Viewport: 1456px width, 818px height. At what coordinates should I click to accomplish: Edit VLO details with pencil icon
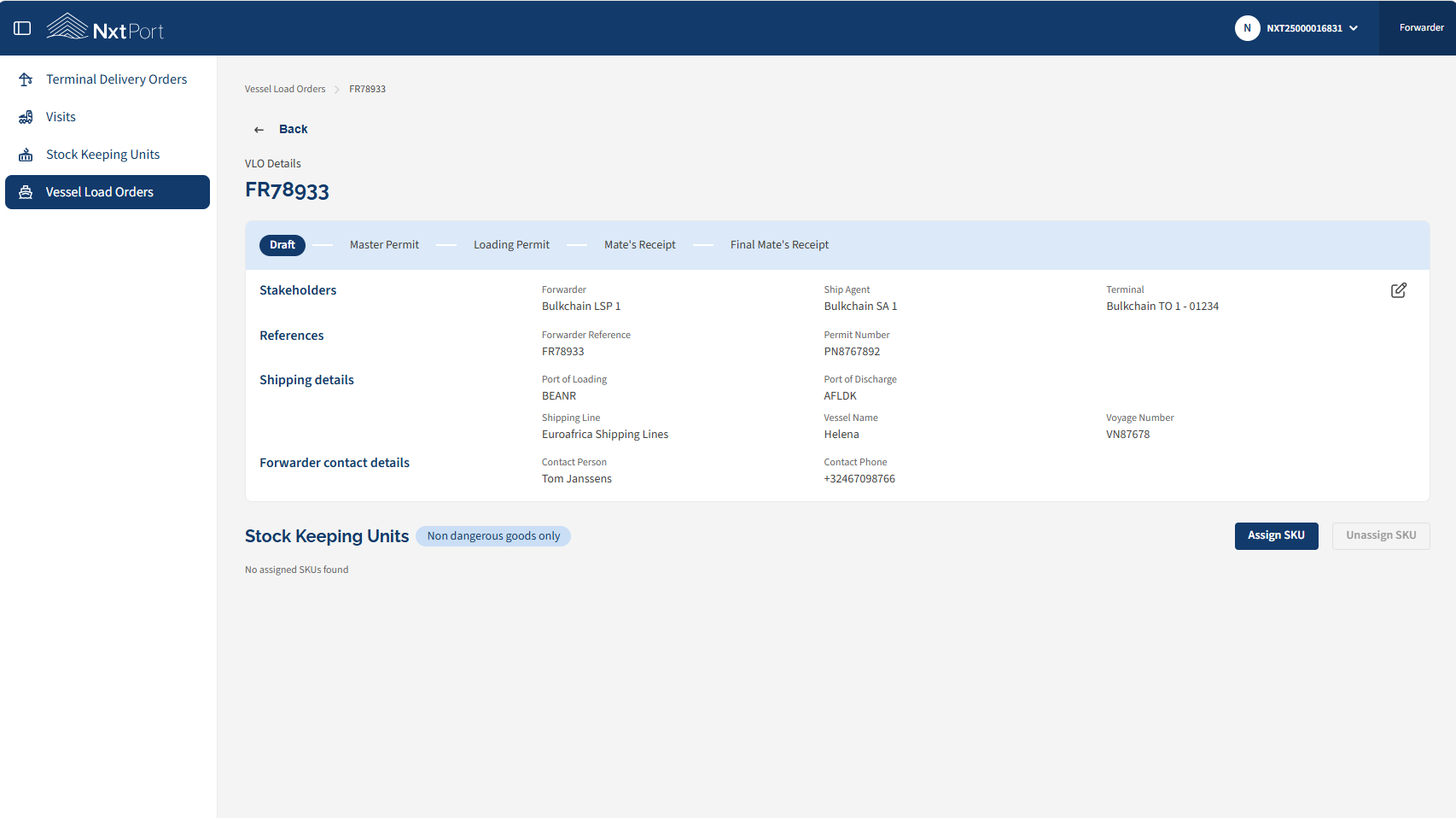tap(1399, 290)
